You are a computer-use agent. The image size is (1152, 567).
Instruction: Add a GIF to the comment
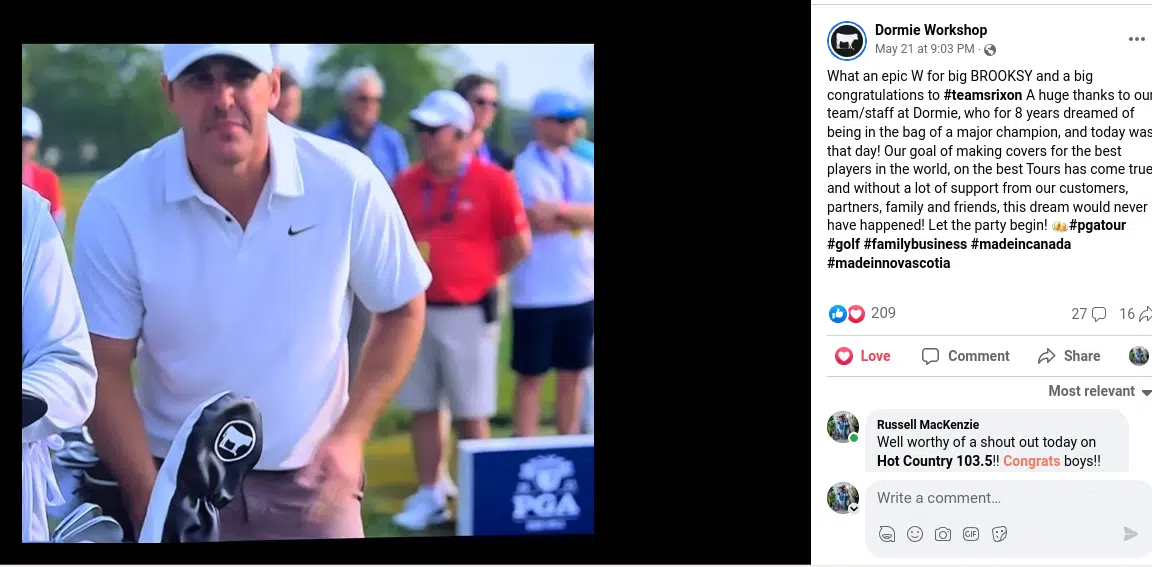click(x=971, y=535)
